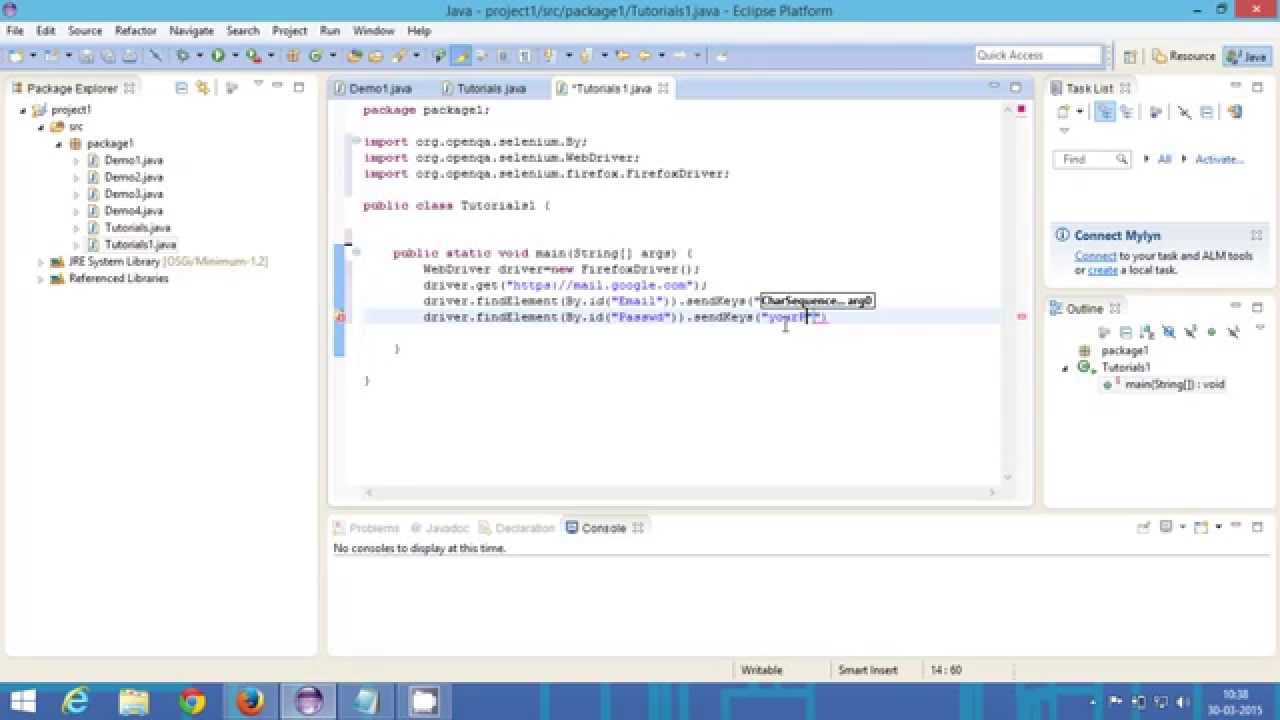
Task: Click the New Java Class toolbar icon
Action: tap(315, 56)
